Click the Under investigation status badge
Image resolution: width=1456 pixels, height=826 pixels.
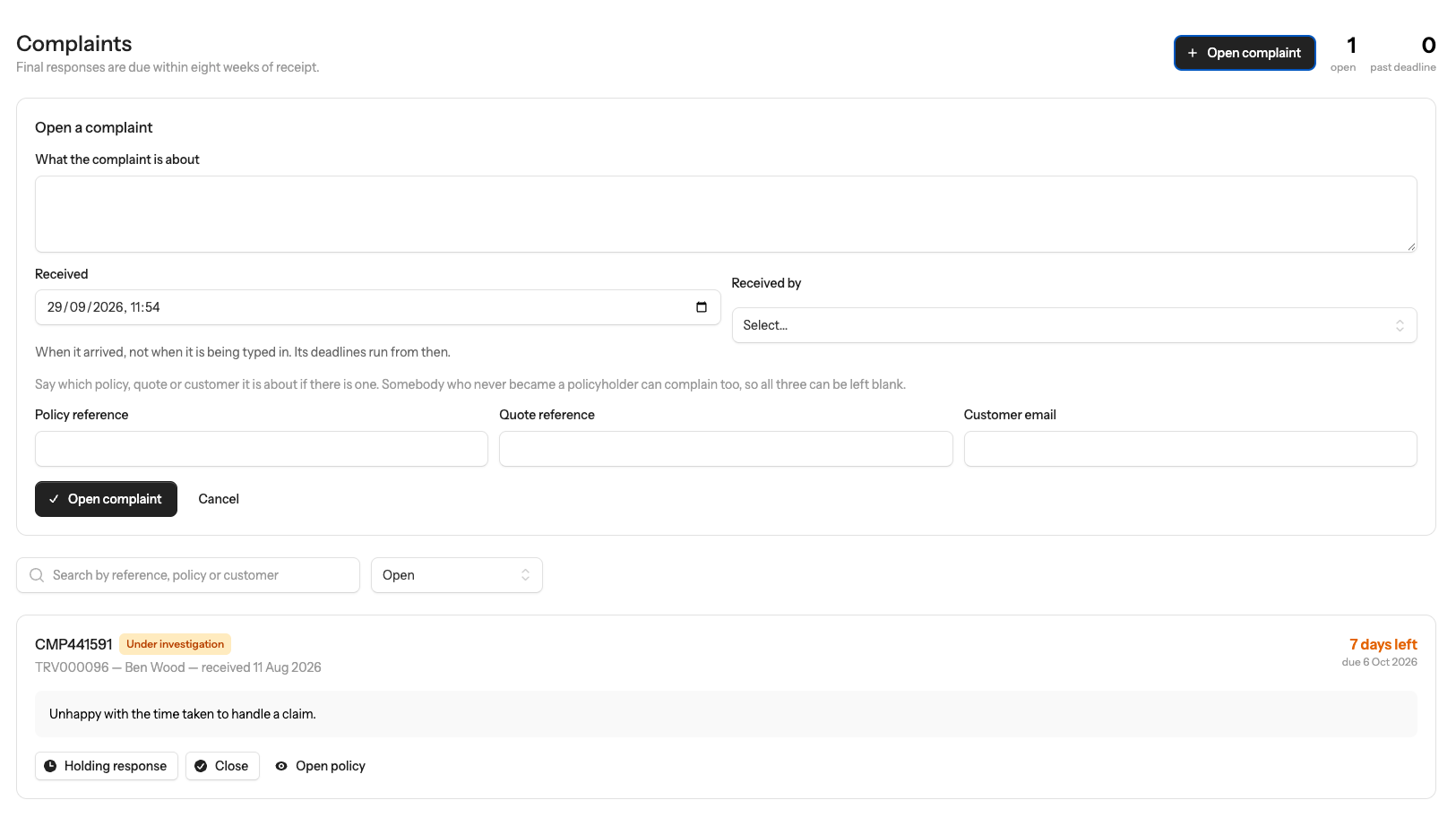click(175, 644)
